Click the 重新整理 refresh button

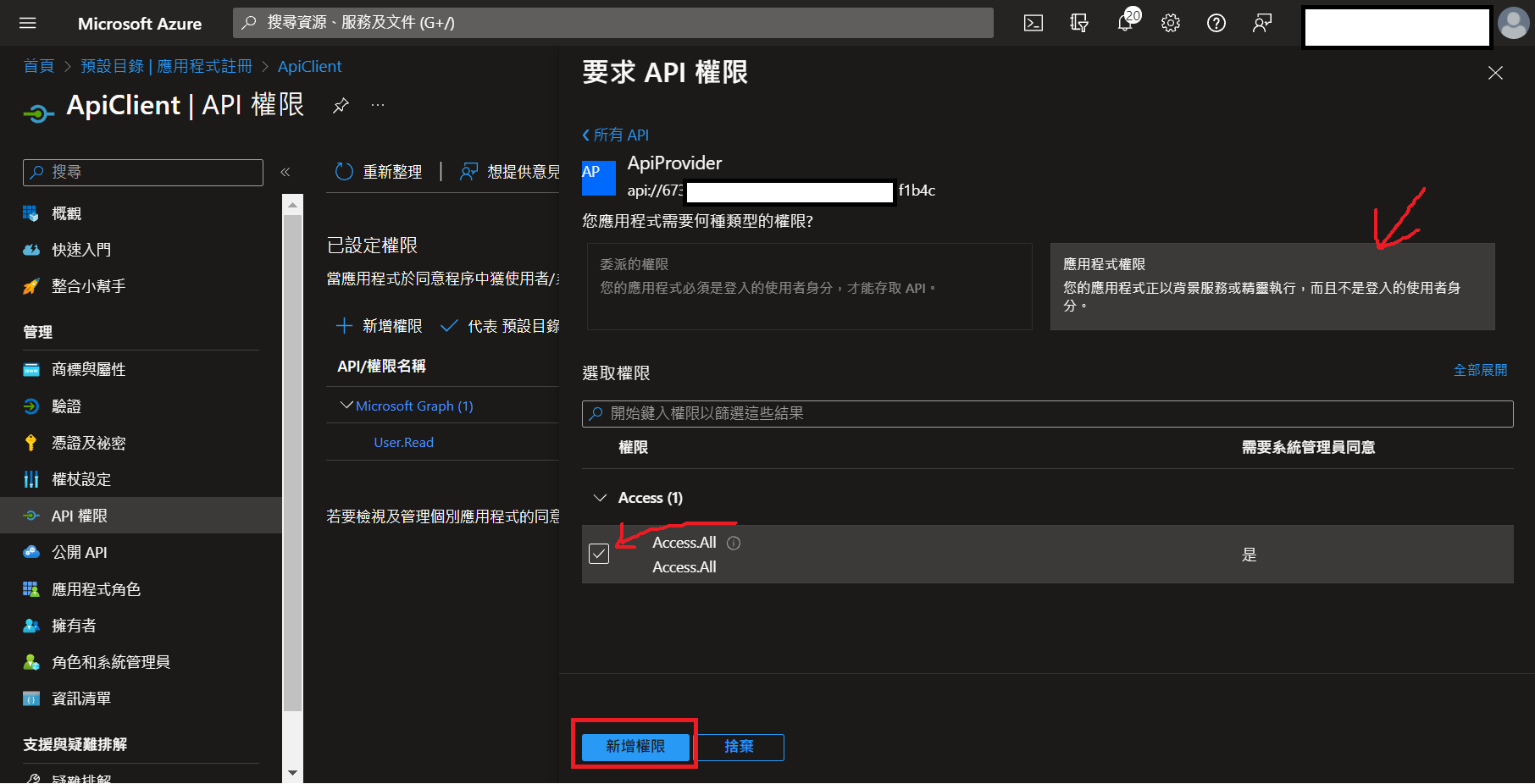point(379,172)
